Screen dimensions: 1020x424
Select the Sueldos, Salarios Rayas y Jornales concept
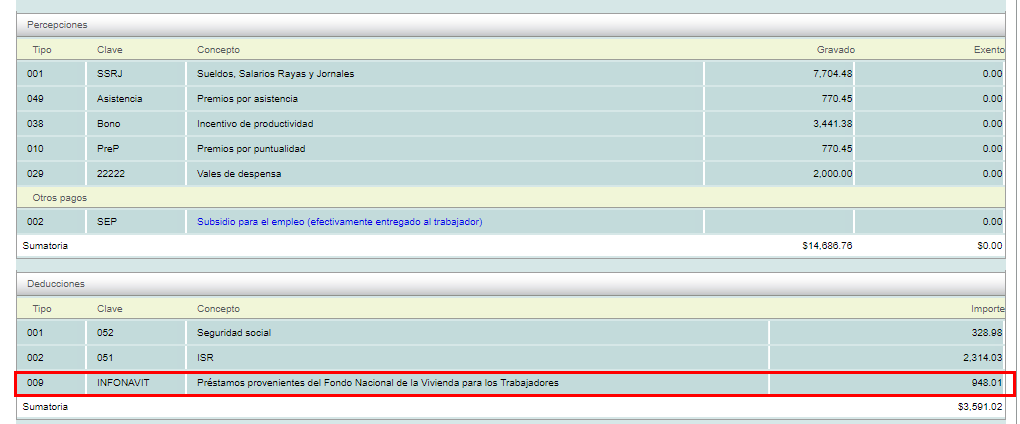pyautogui.click(x=276, y=74)
